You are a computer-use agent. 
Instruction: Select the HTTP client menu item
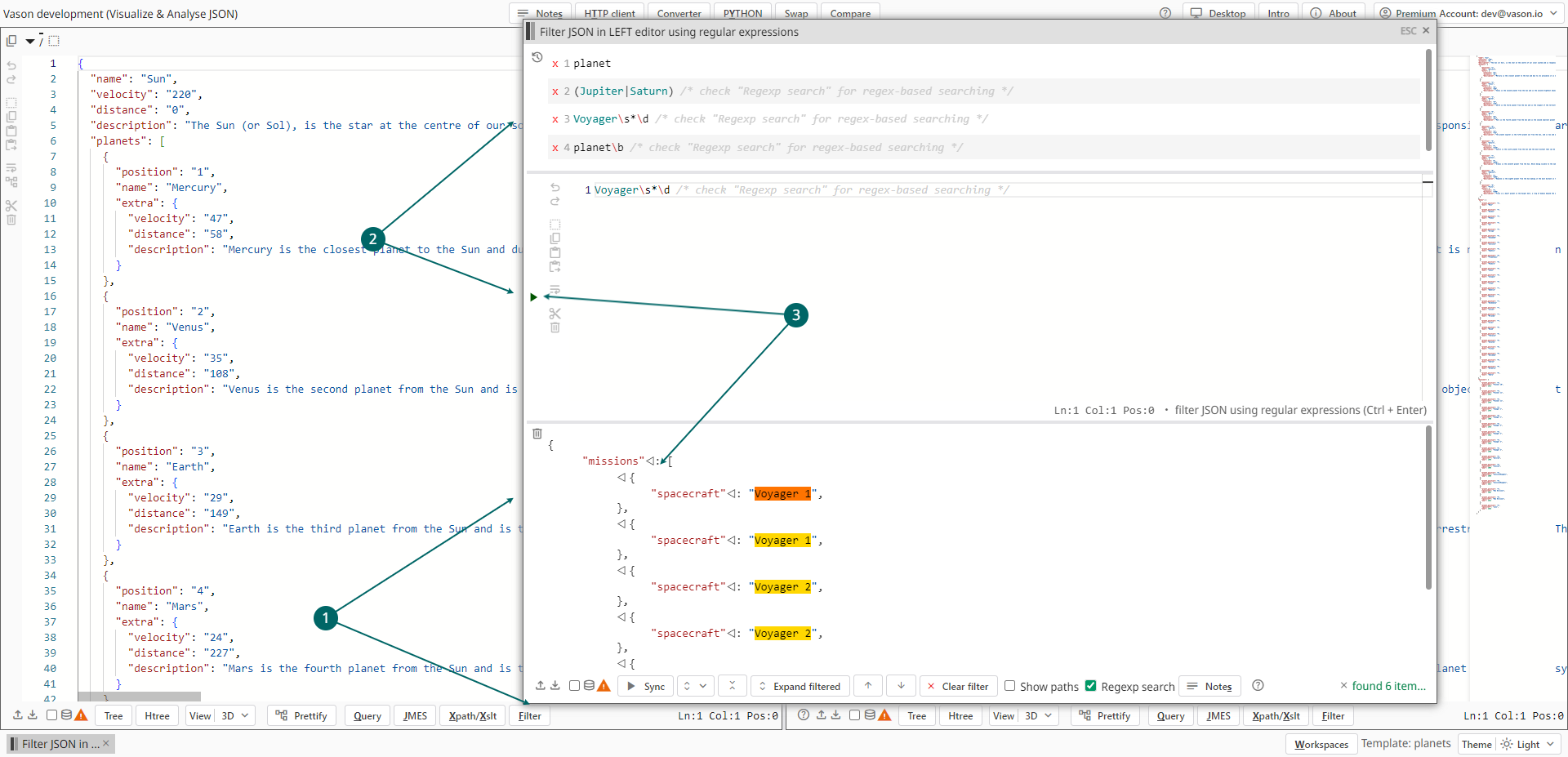click(x=609, y=13)
